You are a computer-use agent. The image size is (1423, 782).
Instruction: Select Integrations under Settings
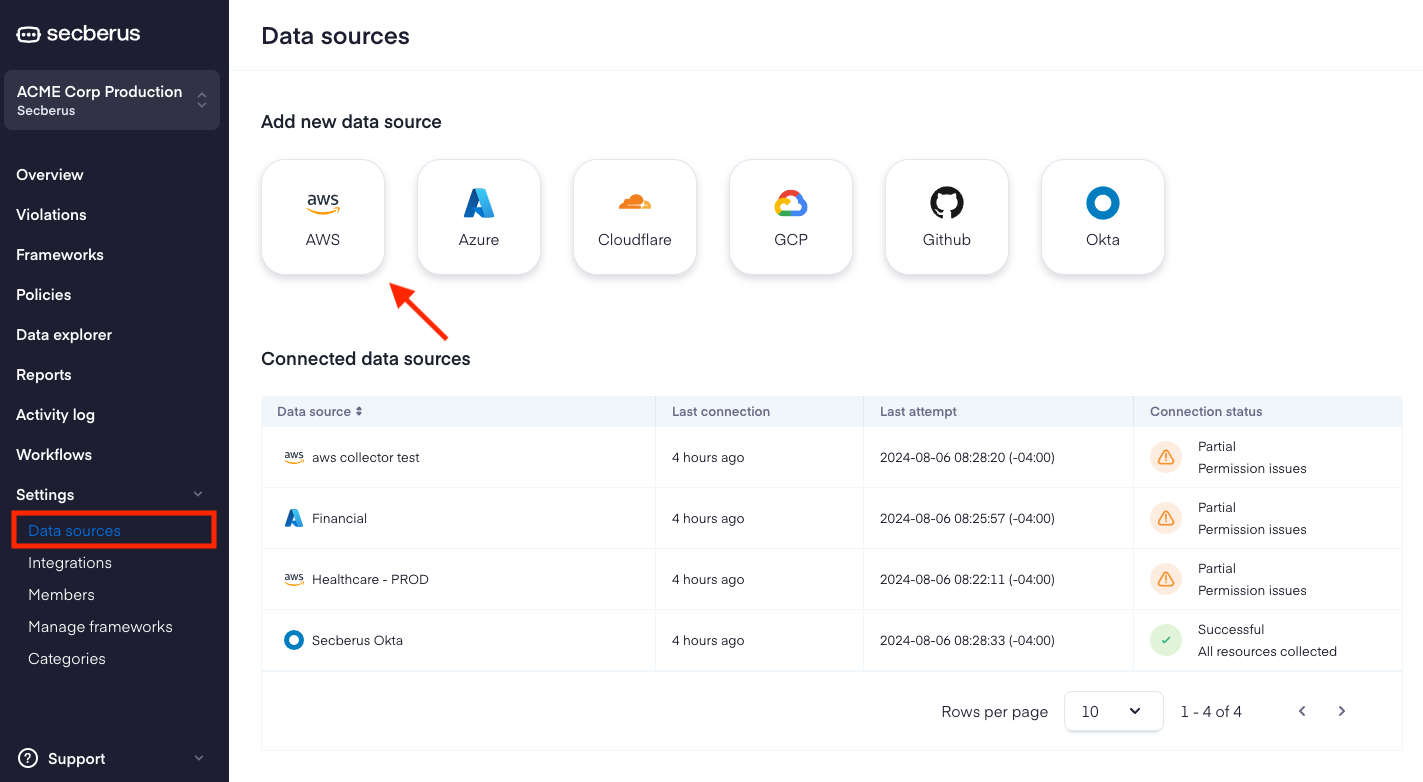70,562
